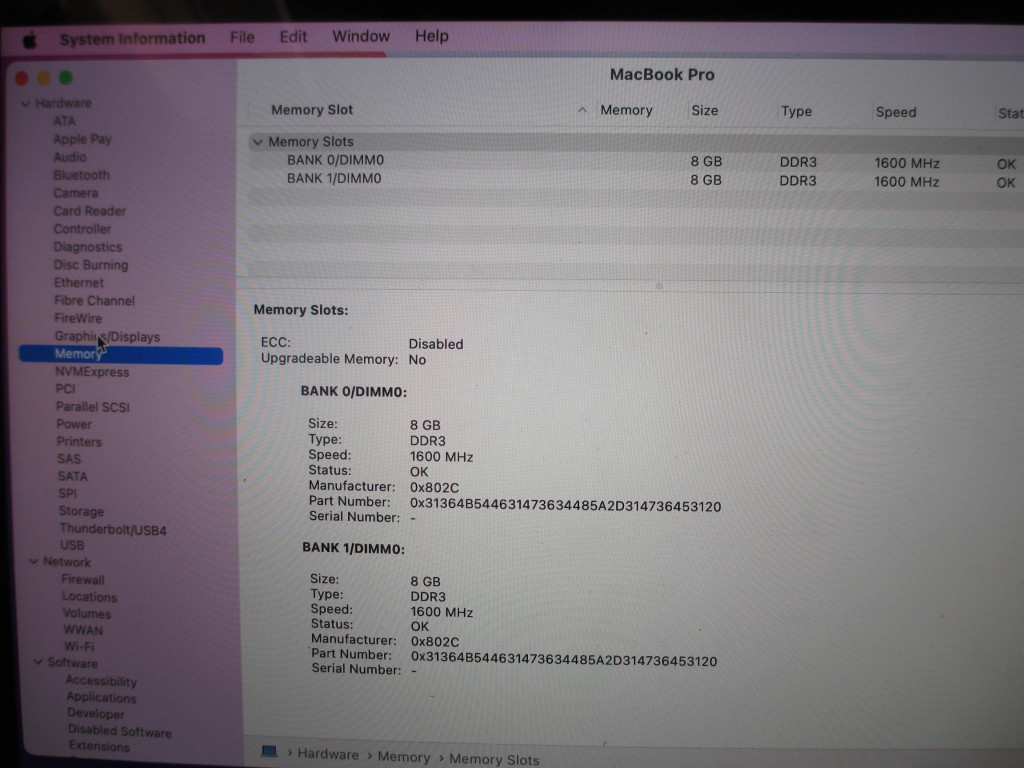Screen dimensions: 1024x768
Task: Open the Help menu
Action: (x=432, y=36)
